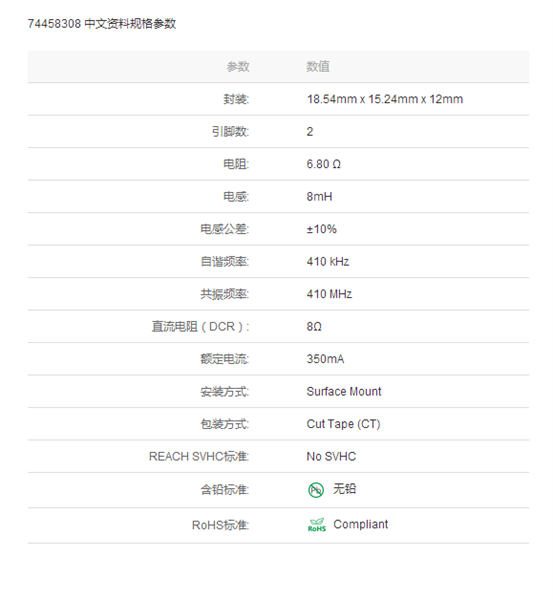Image resolution: width=553 pixels, height=600 pixels.
Task: Click the 引脚数 value 2
Action: [x=310, y=132]
